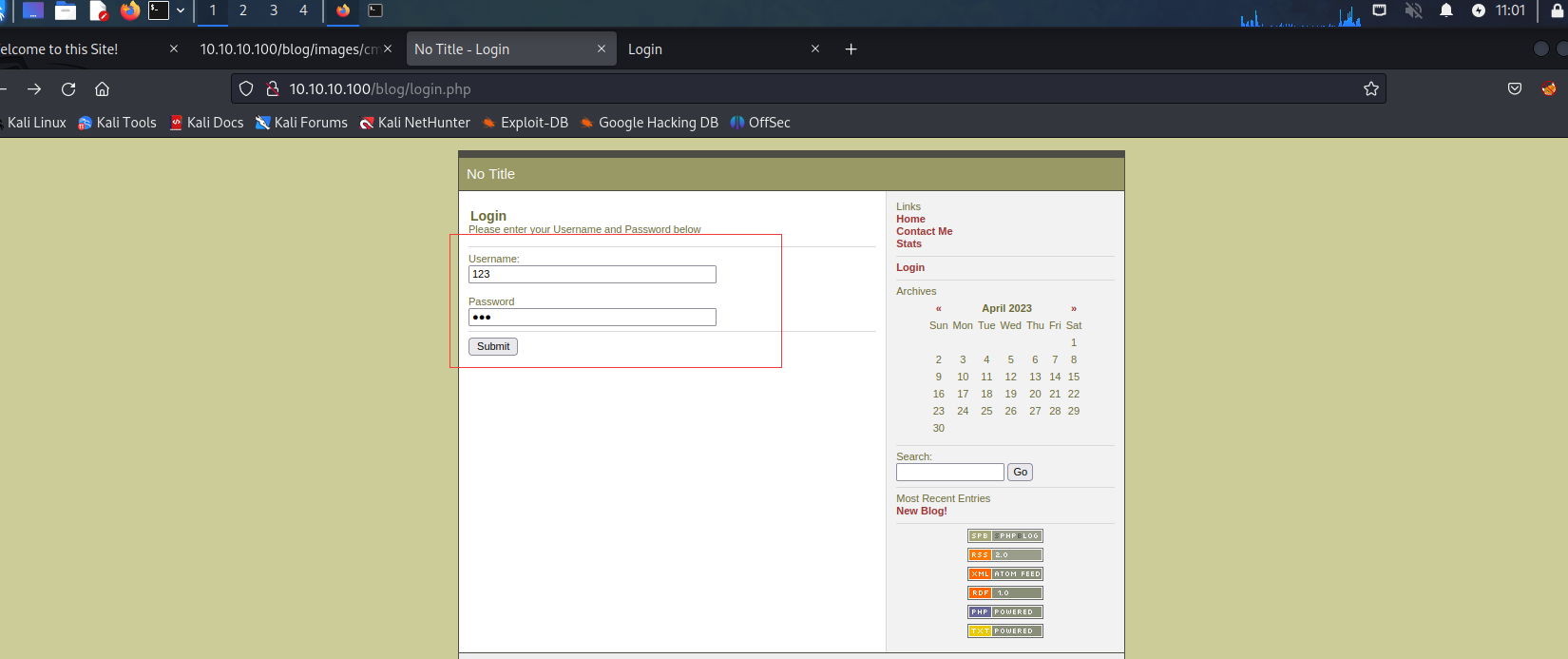Click into the Password field
The image size is (1568, 659).
(592, 318)
